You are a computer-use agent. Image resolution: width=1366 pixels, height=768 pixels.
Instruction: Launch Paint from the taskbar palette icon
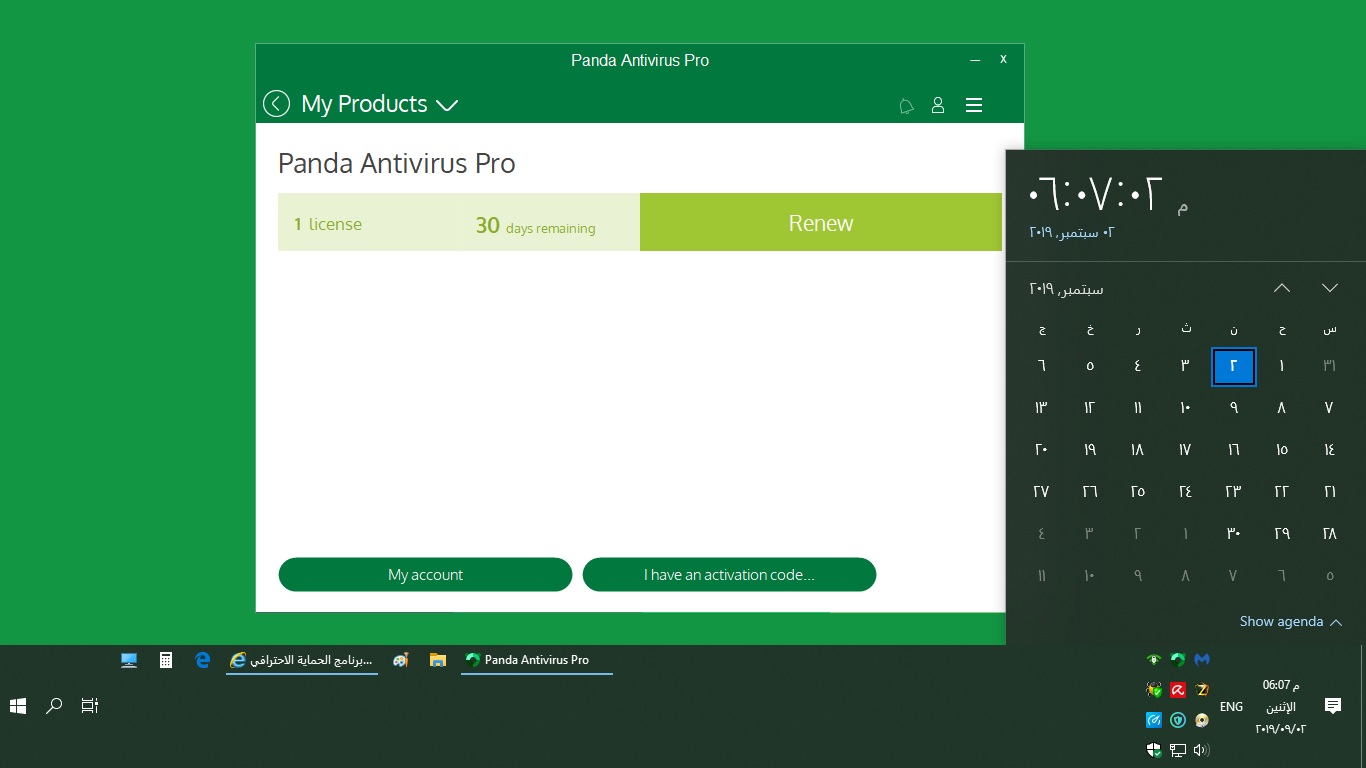[401, 660]
